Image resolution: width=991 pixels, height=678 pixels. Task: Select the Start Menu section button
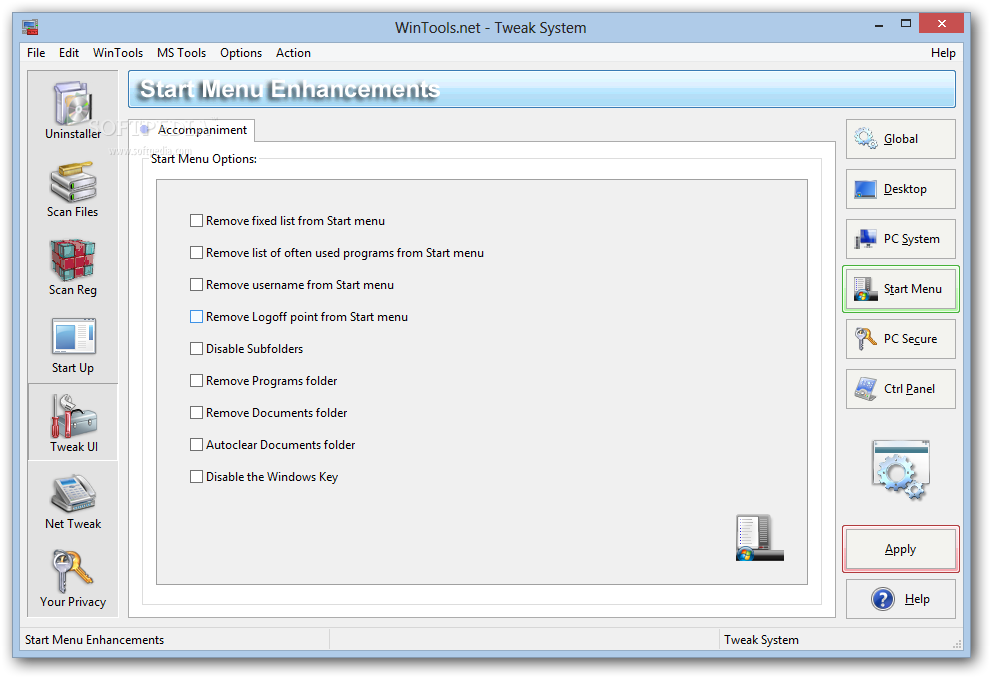point(901,289)
